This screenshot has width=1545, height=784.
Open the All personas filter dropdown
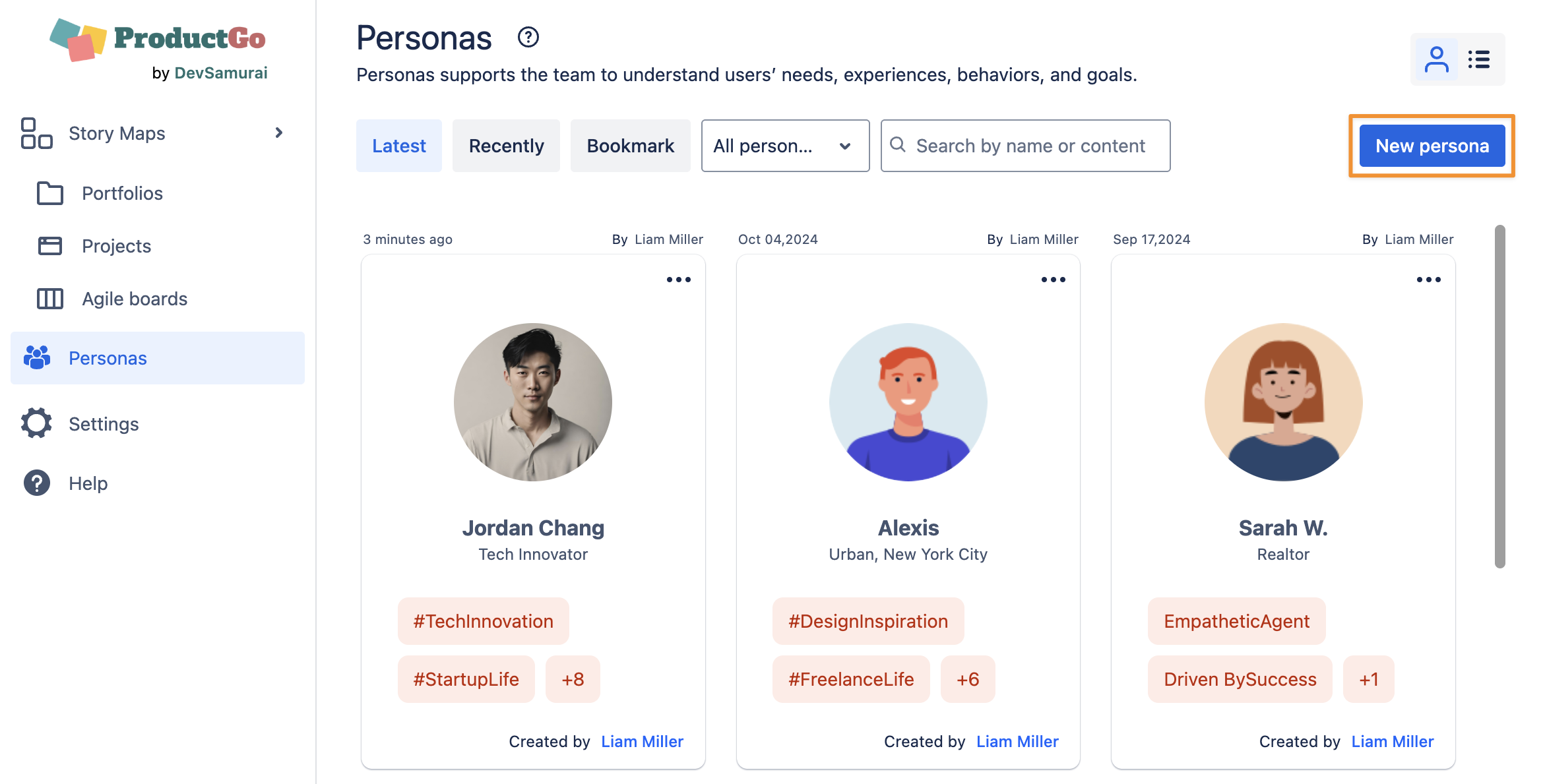point(784,146)
